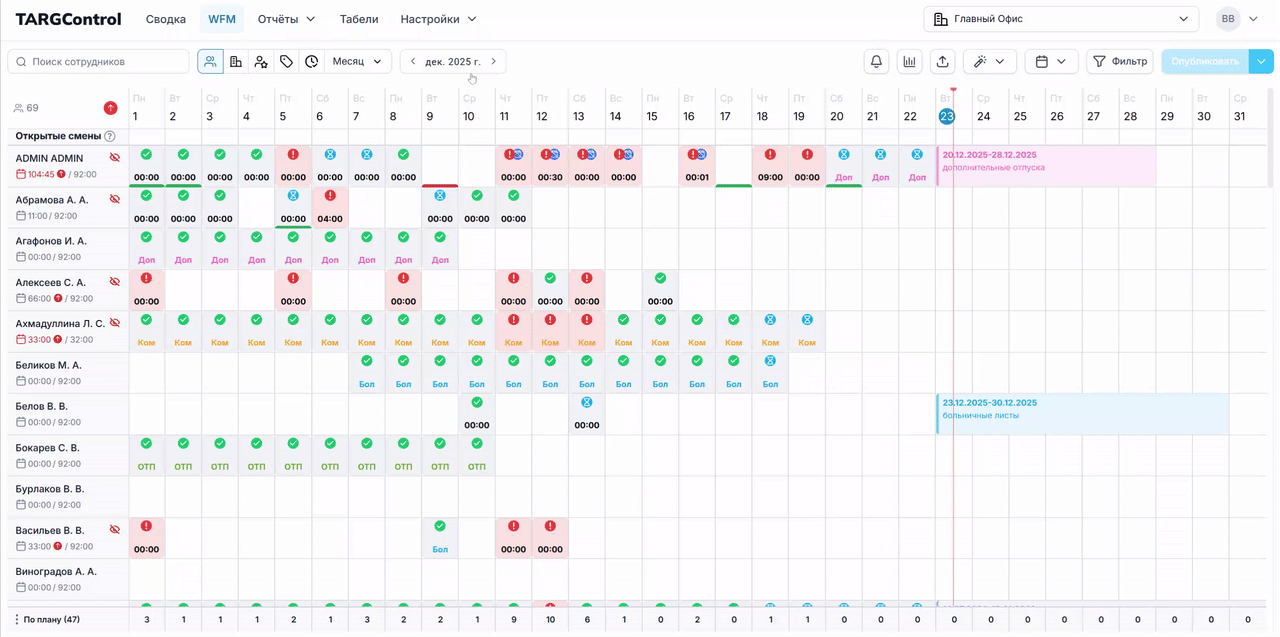Open the Табели menu item
Screen dimensions: 1280x637
359,19
